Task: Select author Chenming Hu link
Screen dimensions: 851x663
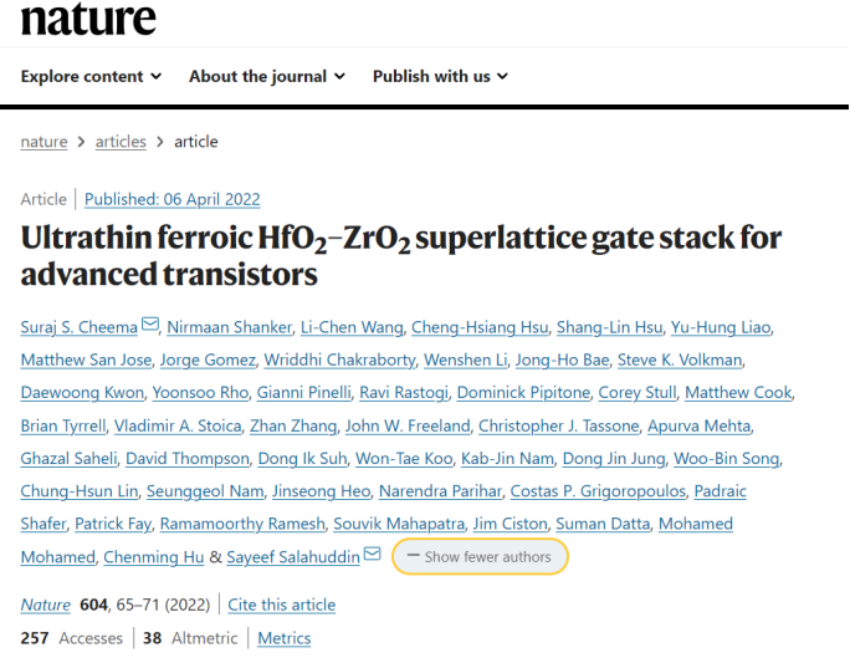Action: coord(154,557)
